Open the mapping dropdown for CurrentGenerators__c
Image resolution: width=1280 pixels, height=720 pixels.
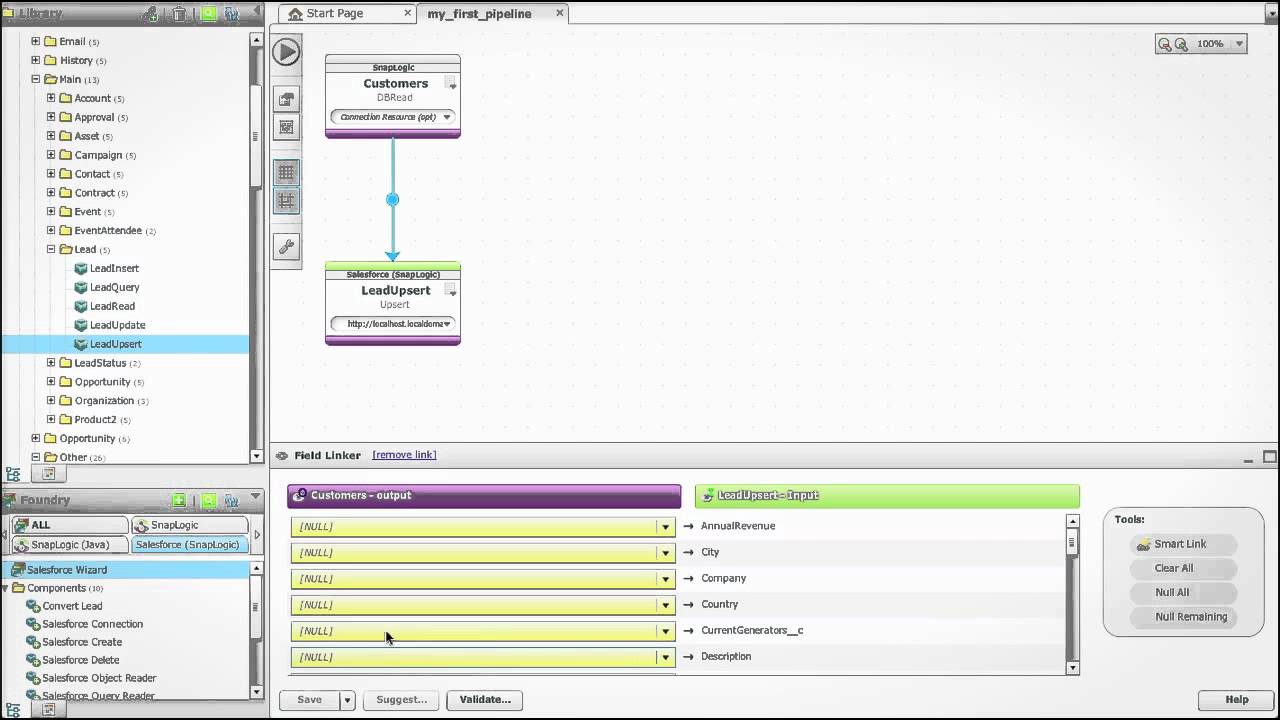click(x=665, y=631)
